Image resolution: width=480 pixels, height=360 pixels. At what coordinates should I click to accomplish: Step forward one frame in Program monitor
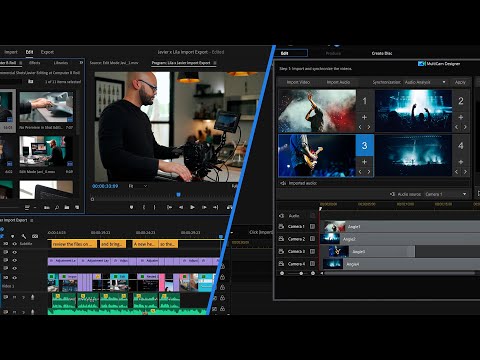coord(204,207)
